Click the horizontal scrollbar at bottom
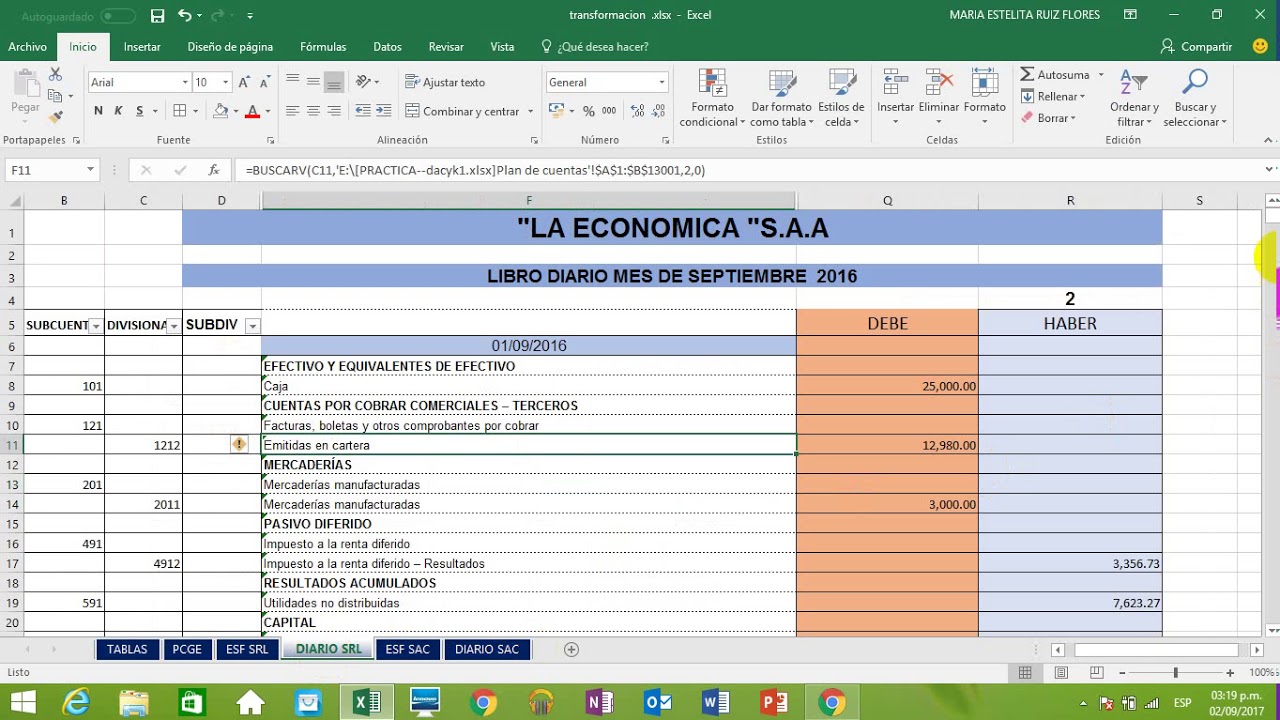Viewport: 1280px width, 720px height. coord(1155,649)
